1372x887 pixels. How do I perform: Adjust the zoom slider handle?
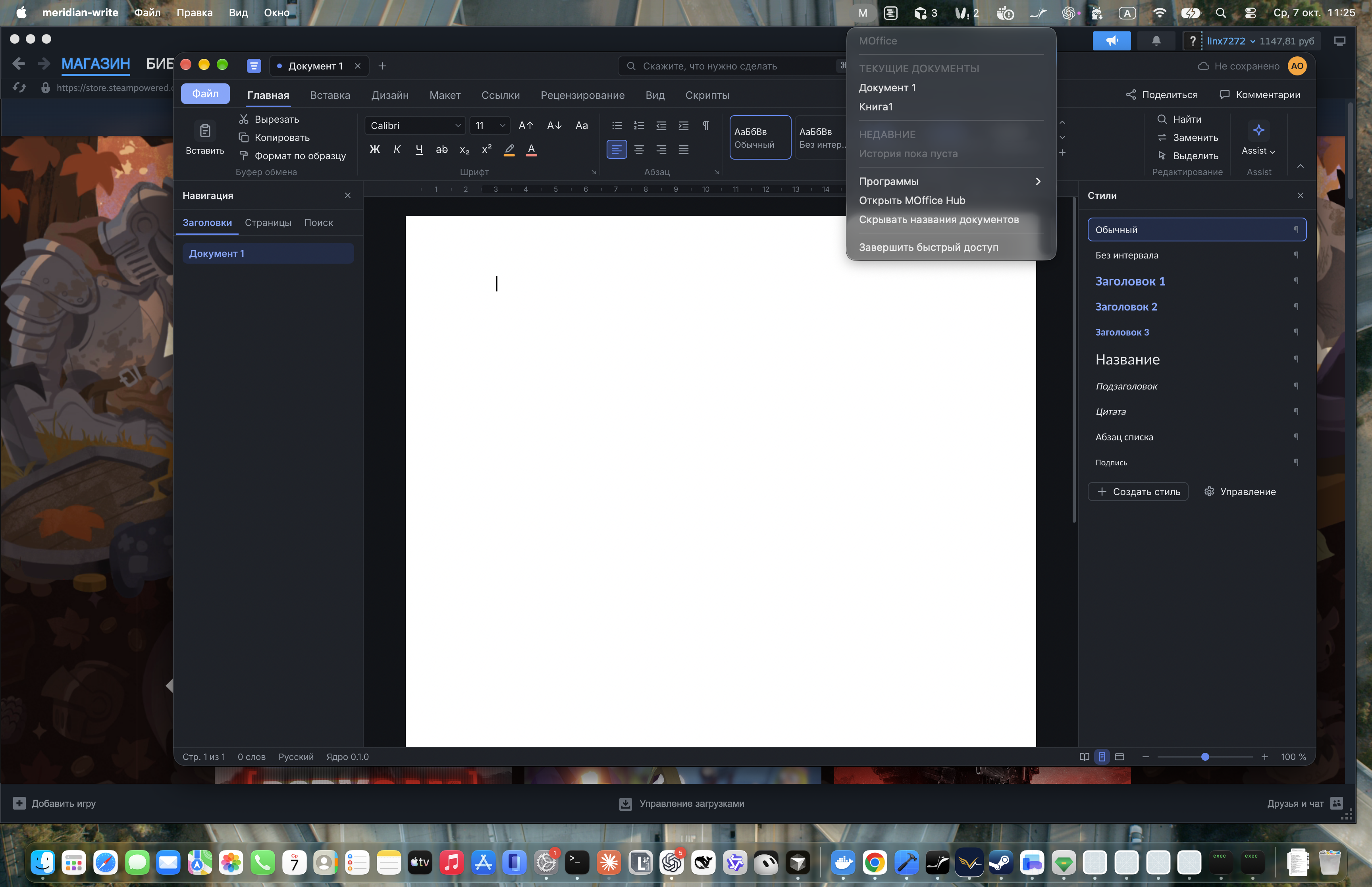pyautogui.click(x=1205, y=757)
